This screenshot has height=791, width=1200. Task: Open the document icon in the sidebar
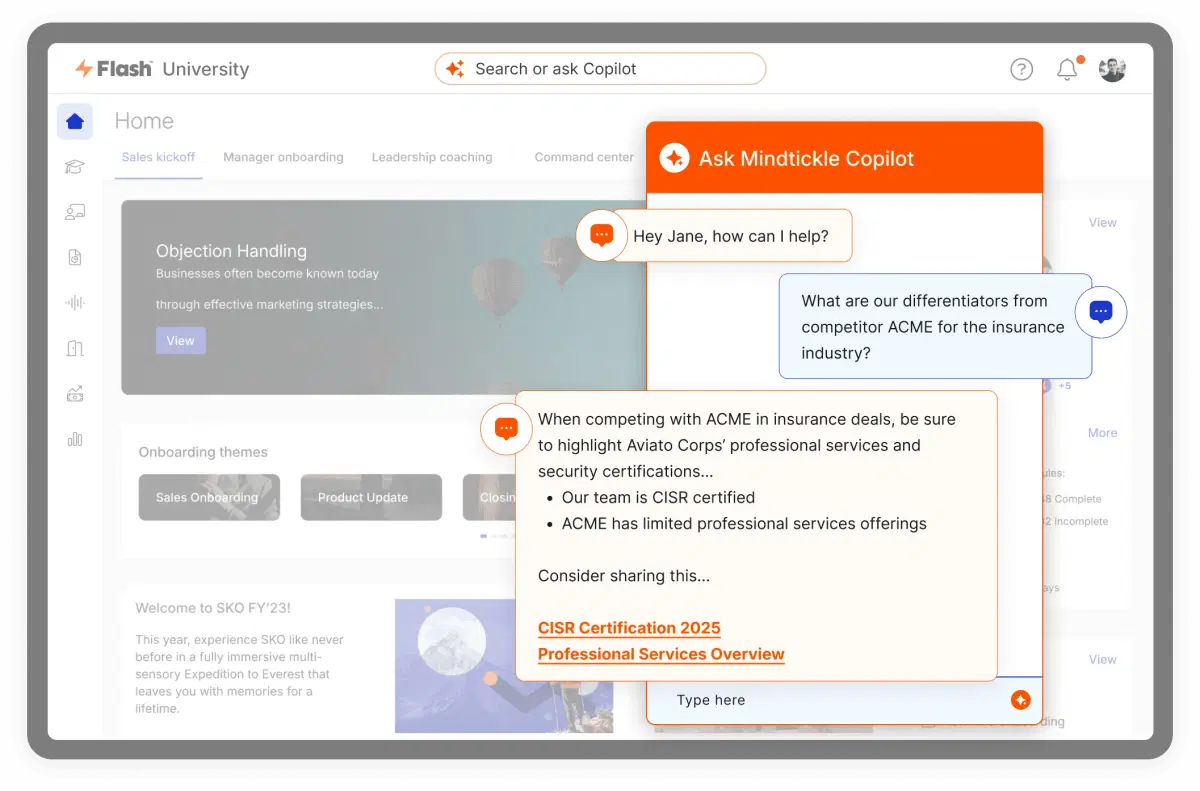[74, 257]
